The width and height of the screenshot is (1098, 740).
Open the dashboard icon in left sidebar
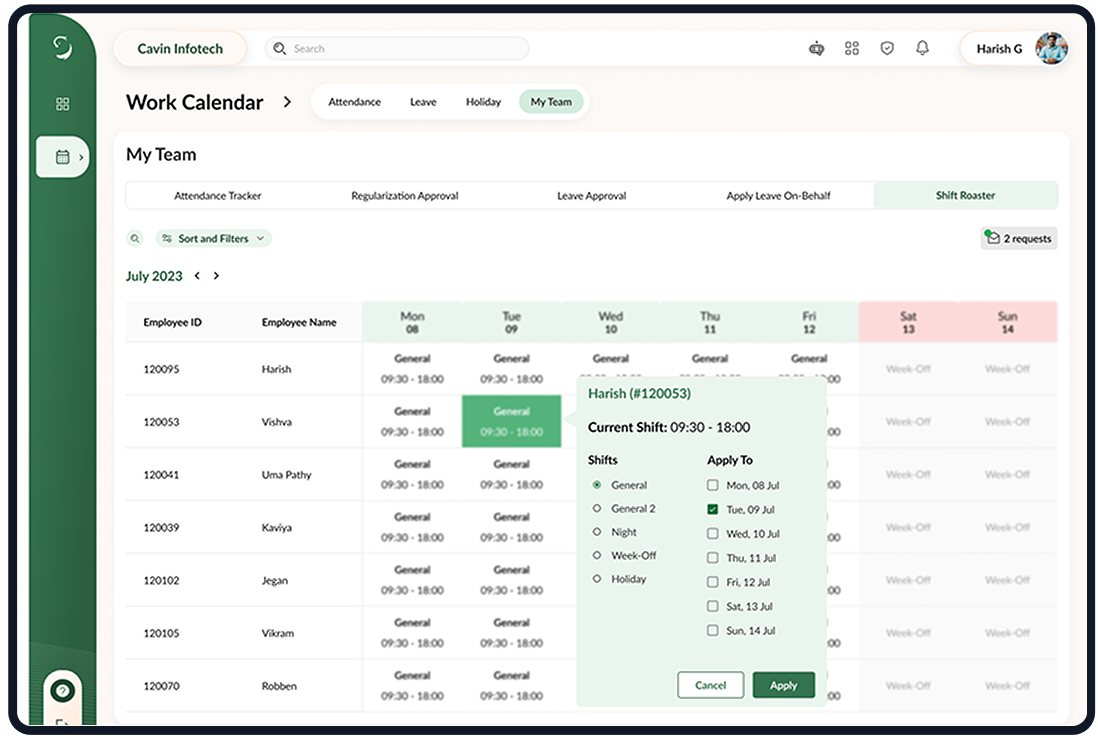click(62, 104)
